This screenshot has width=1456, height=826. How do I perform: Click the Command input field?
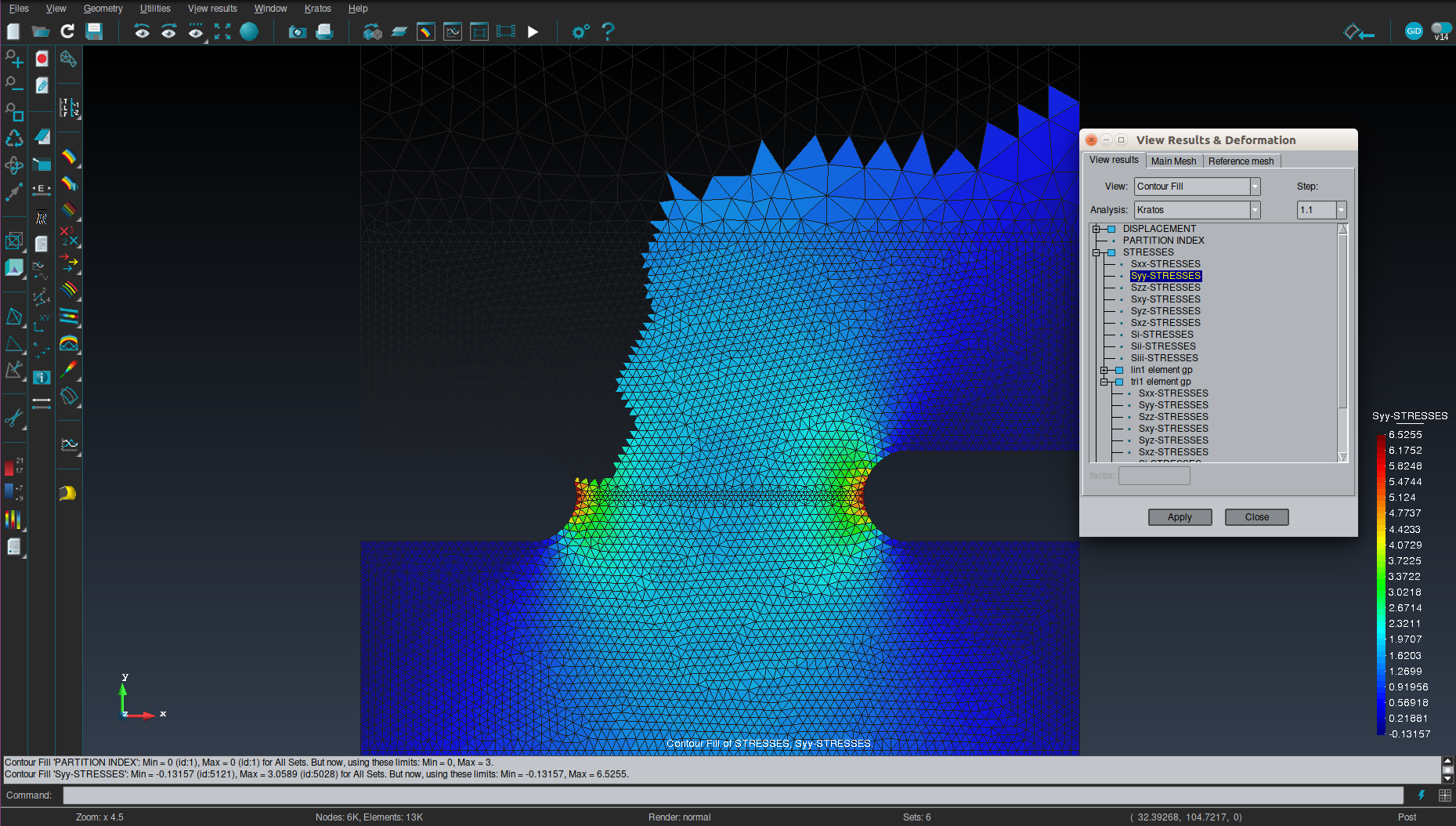(733, 795)
